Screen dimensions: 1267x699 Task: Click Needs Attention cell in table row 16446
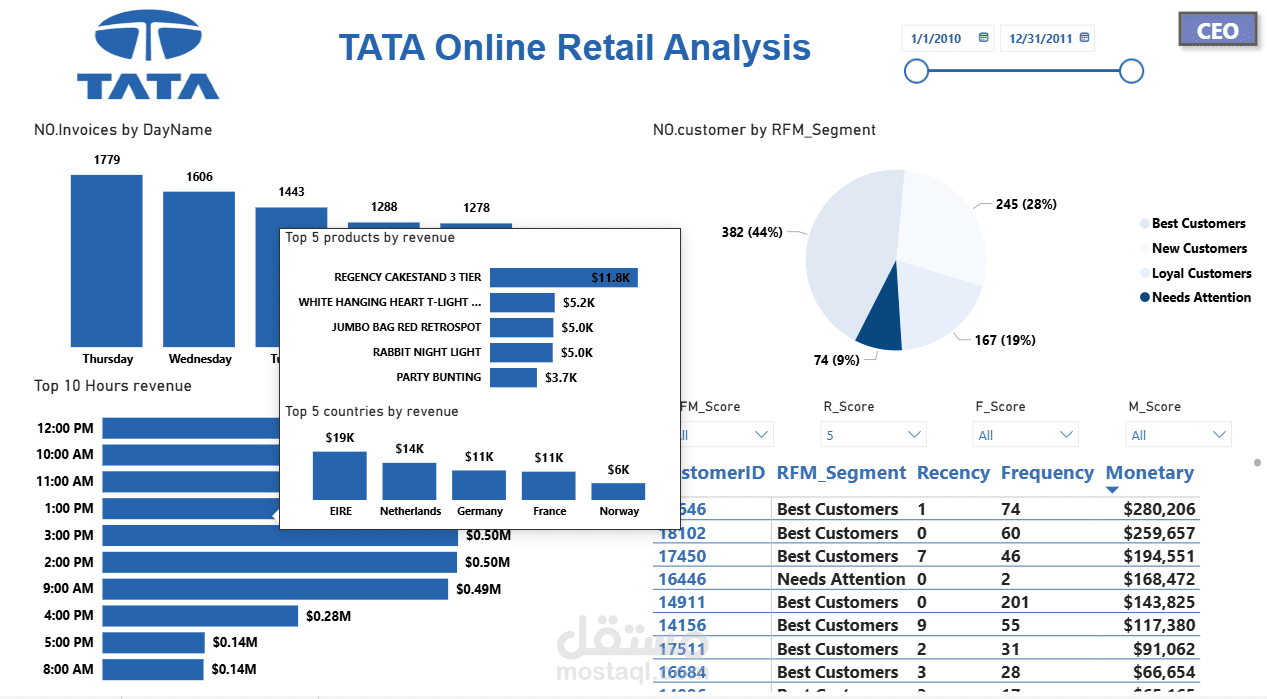pos(841,579)
